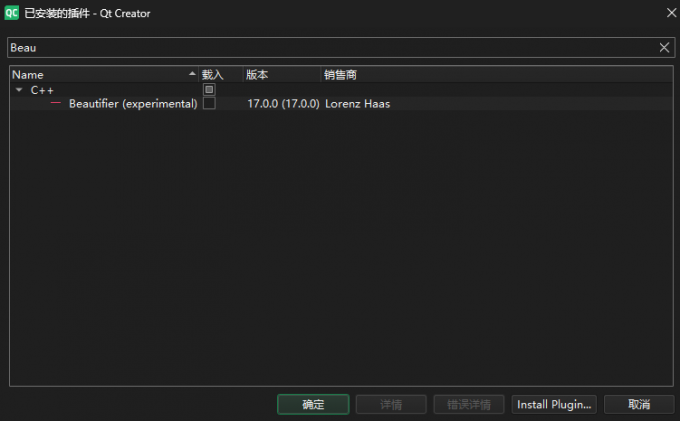Sort plugins by the Name column header
The image size is (680, 421).
[x=90, y=74]
